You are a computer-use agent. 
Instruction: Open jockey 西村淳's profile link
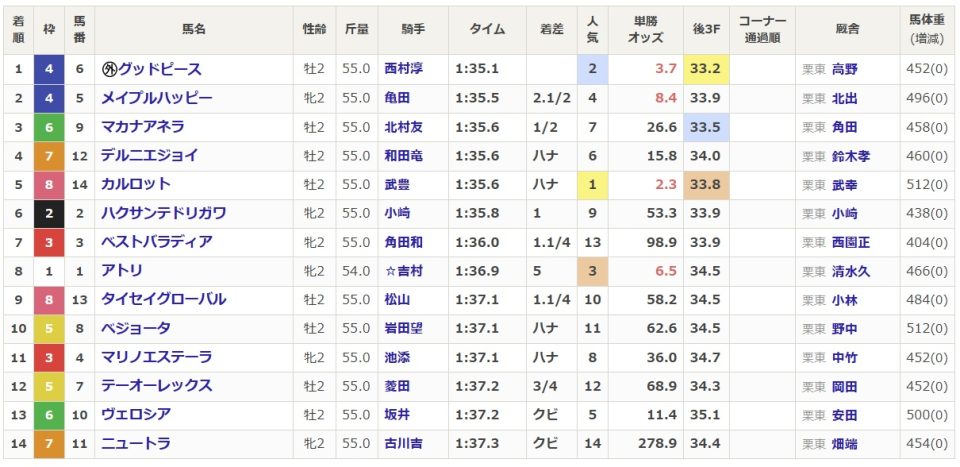point(404,70)
